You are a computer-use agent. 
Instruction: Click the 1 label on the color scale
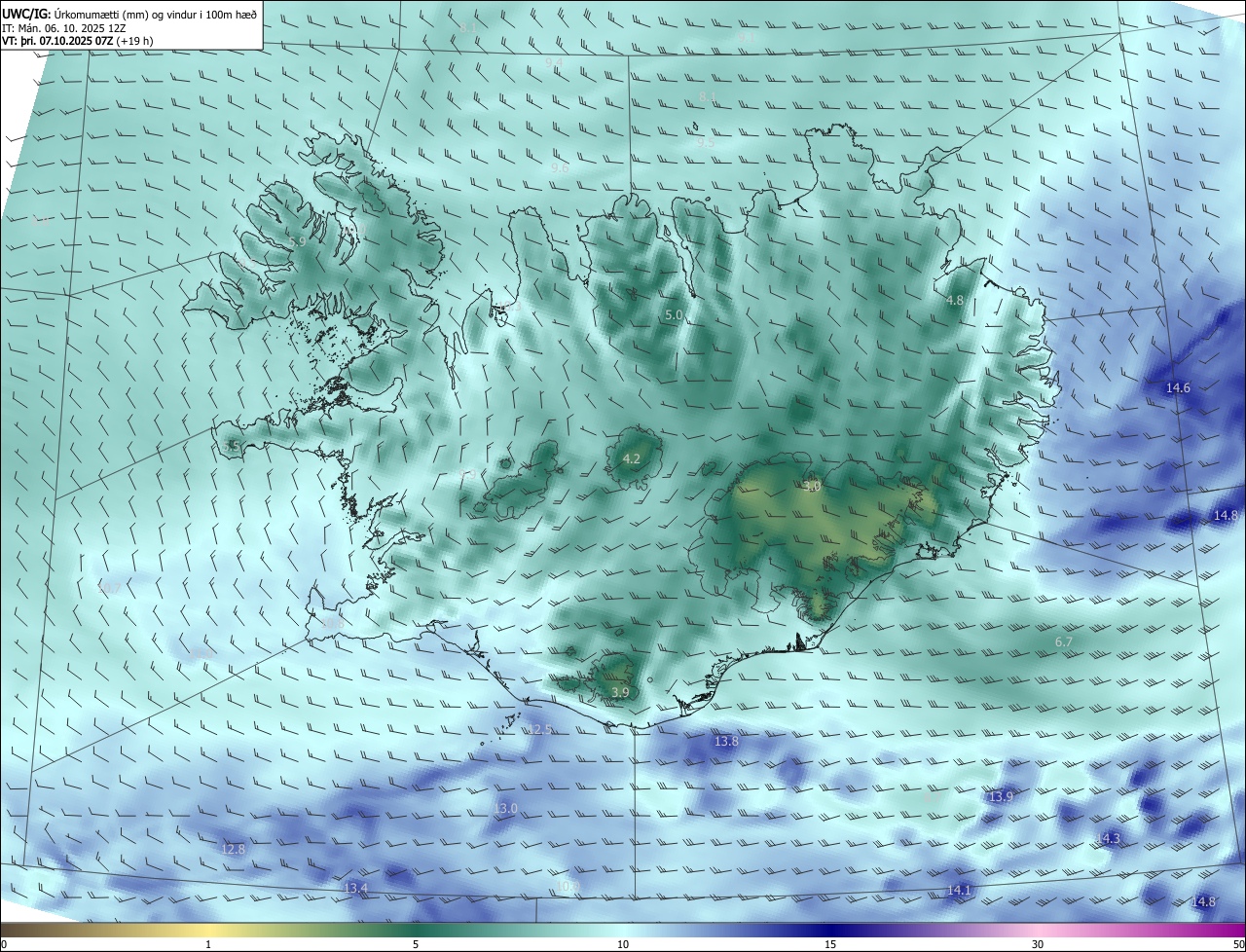point(208,944)
